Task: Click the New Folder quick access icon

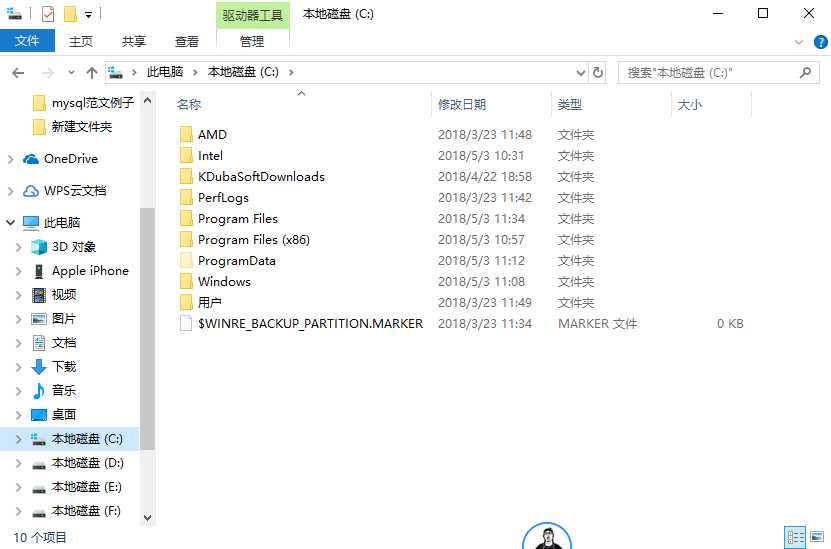Action: click(x=70, y=14)
